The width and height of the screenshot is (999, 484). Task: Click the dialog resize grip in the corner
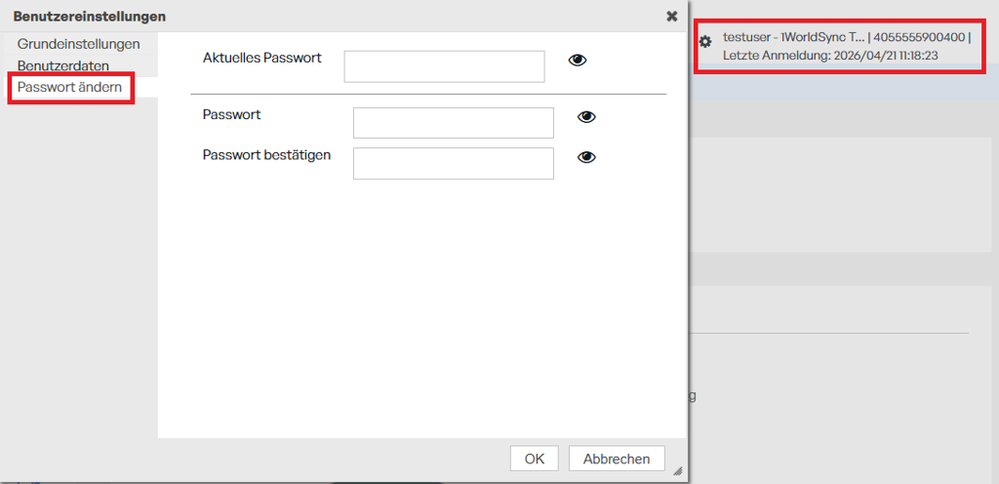pyautogui.click(x=678, y=471)
